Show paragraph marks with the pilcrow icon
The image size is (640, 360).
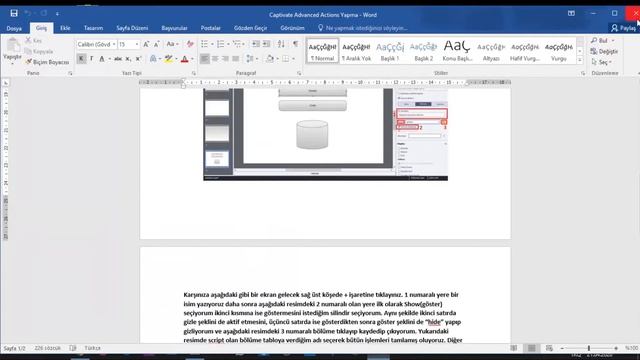click(x=296, y=44)
